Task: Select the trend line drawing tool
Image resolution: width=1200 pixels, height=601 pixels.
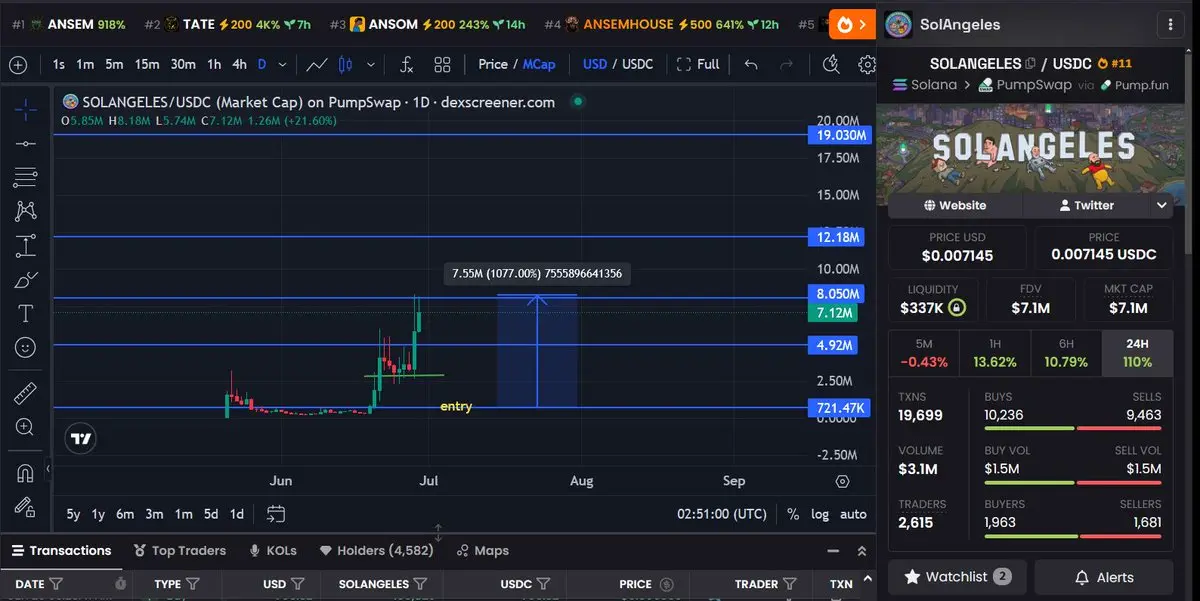Action: (x=25, y=144)
